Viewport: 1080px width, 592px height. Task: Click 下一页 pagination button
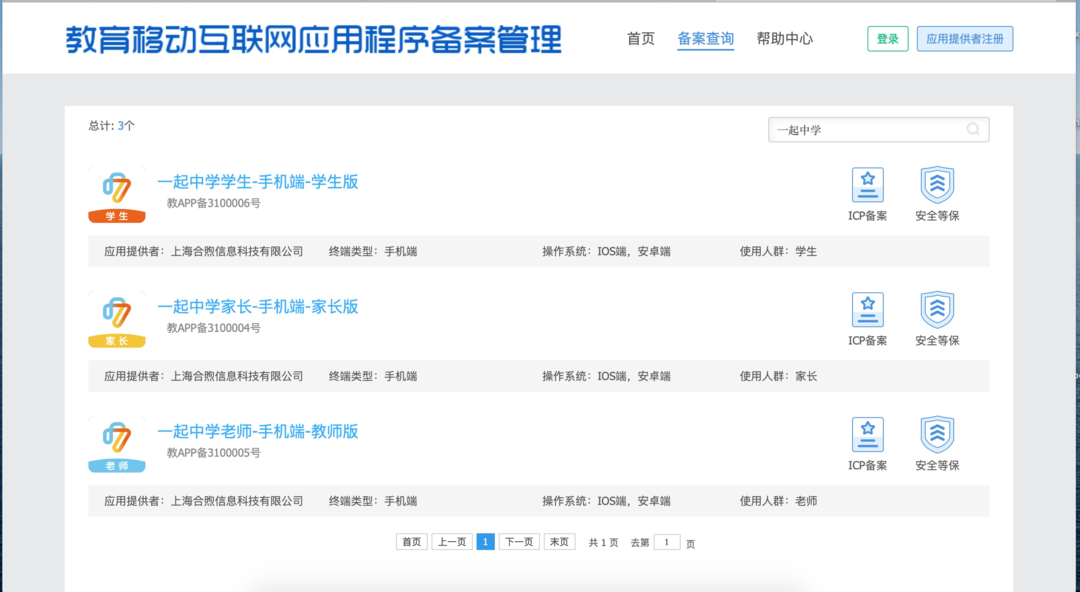pyautogui.click(x=519, y=542)
